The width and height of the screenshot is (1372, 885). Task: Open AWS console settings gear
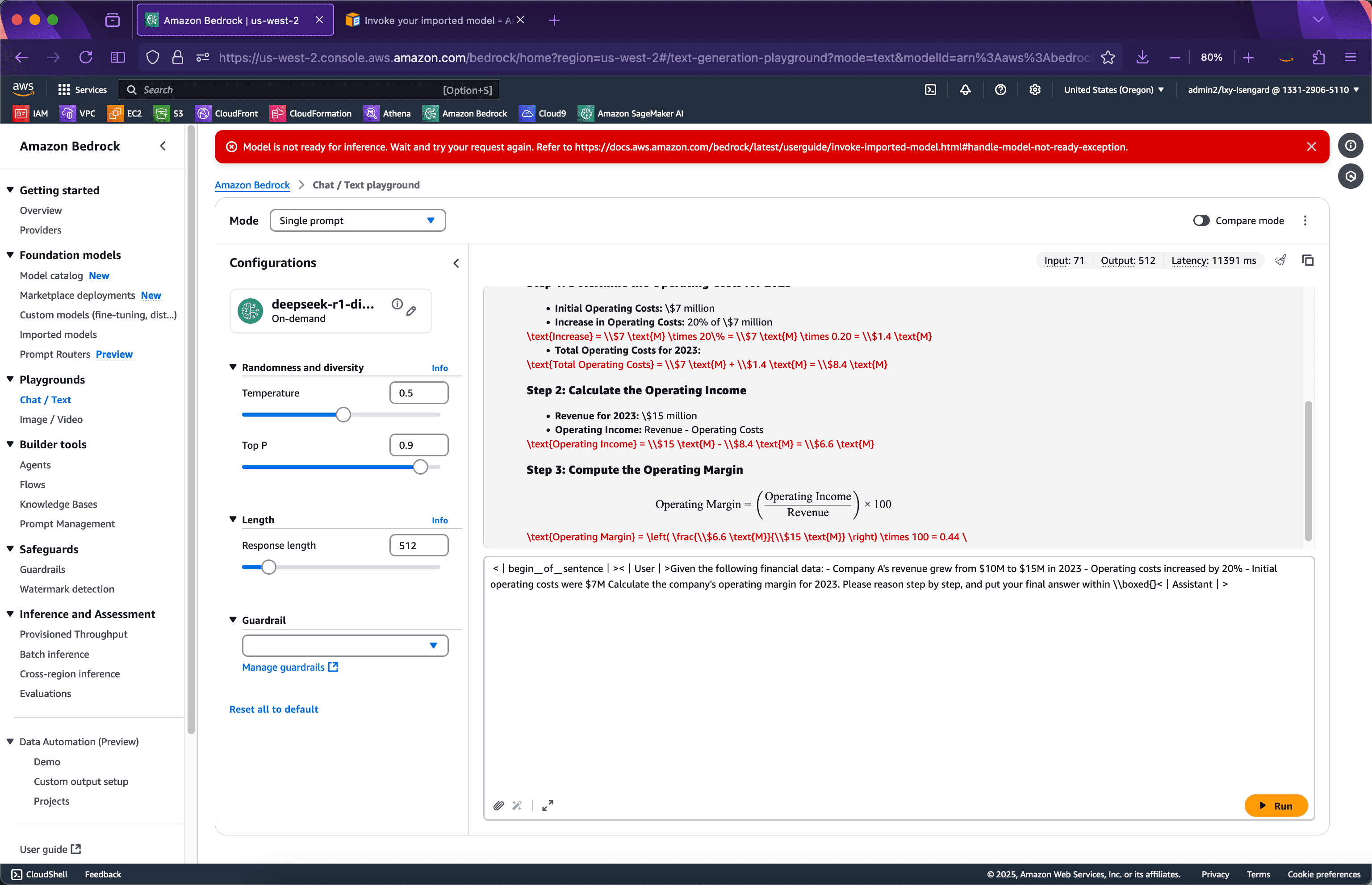pyautogui.click(x=1035, y=90)
